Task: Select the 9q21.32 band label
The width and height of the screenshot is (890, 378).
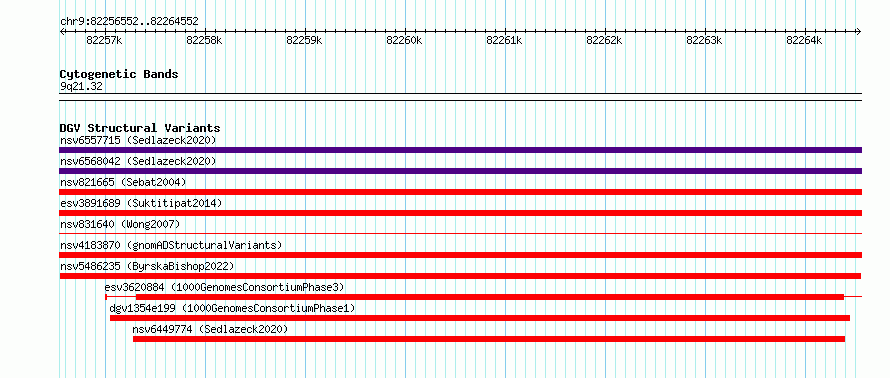Action: [81, 87]
